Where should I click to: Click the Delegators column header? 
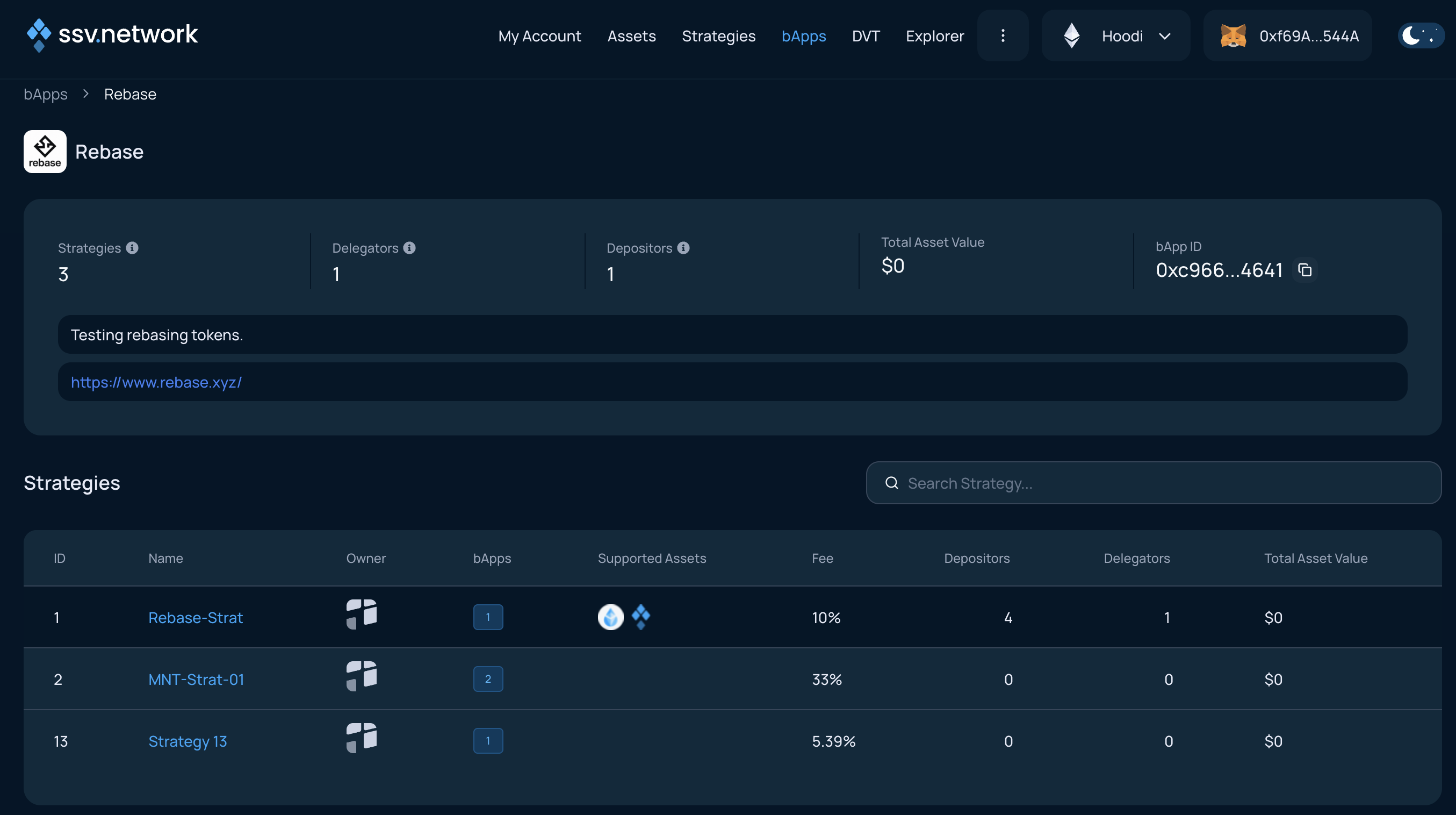pos(1137,557)
